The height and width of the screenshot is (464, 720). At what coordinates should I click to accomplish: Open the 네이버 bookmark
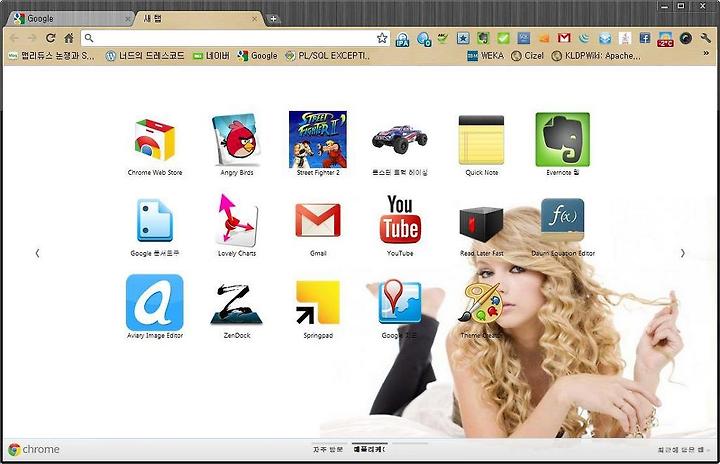point(211,56)
